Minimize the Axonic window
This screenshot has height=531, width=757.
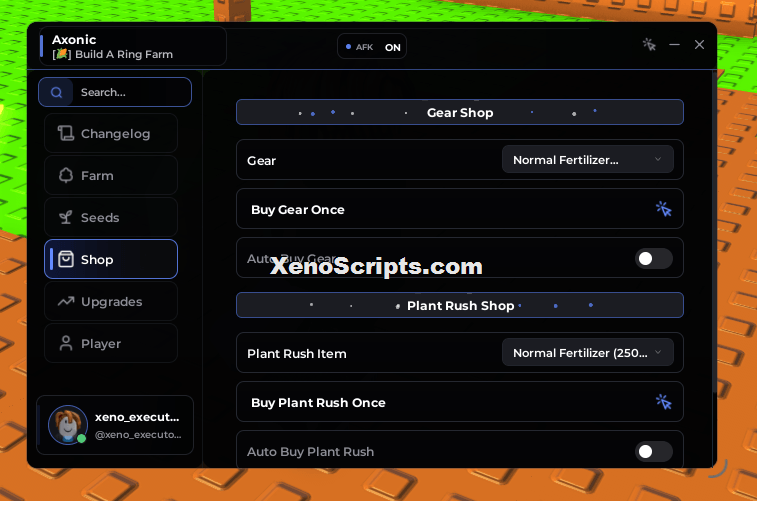click(x=674, y=44)
